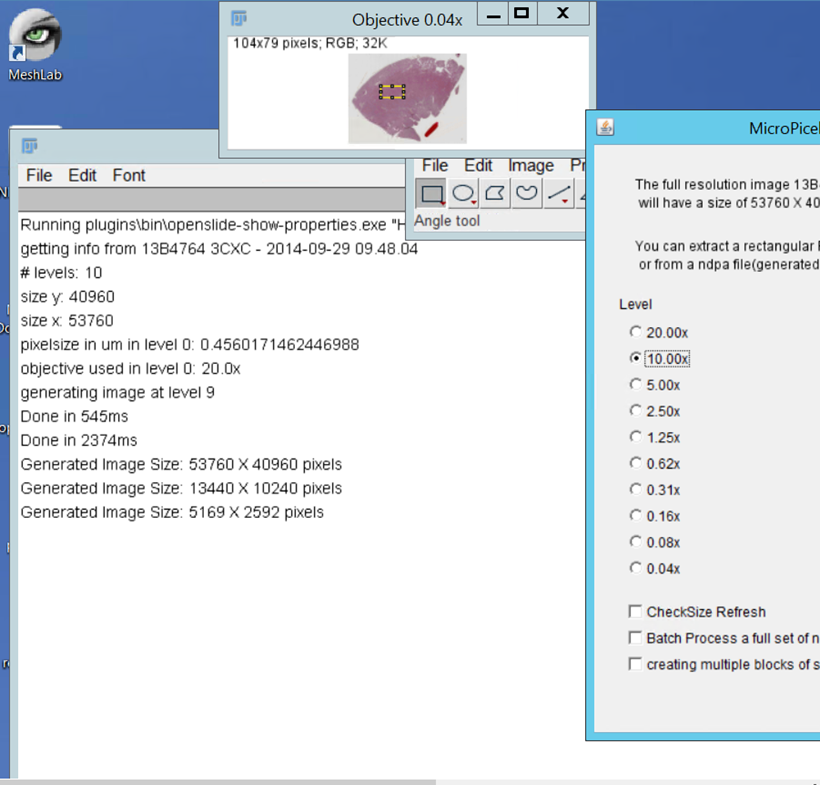Viewport: 820px width, 785px height.
Task: Select the 5.00x level option
Action: point(635,384)
